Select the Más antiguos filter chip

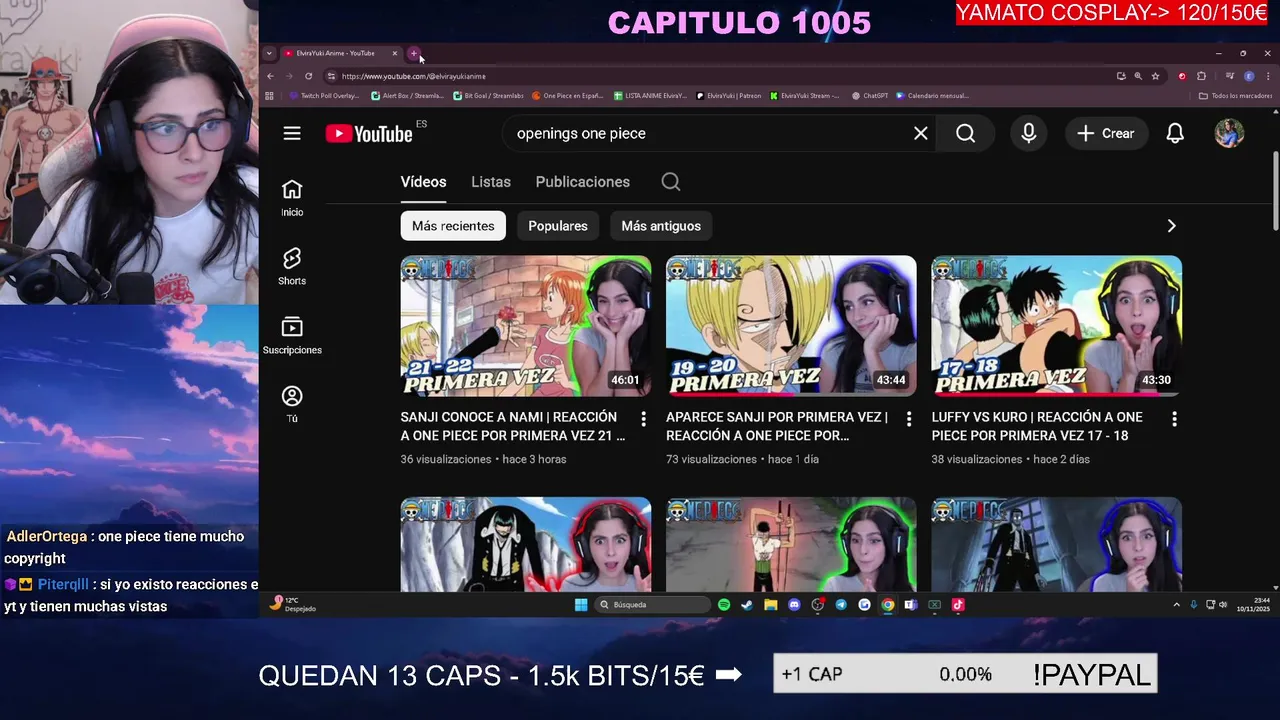pos(661,226)
